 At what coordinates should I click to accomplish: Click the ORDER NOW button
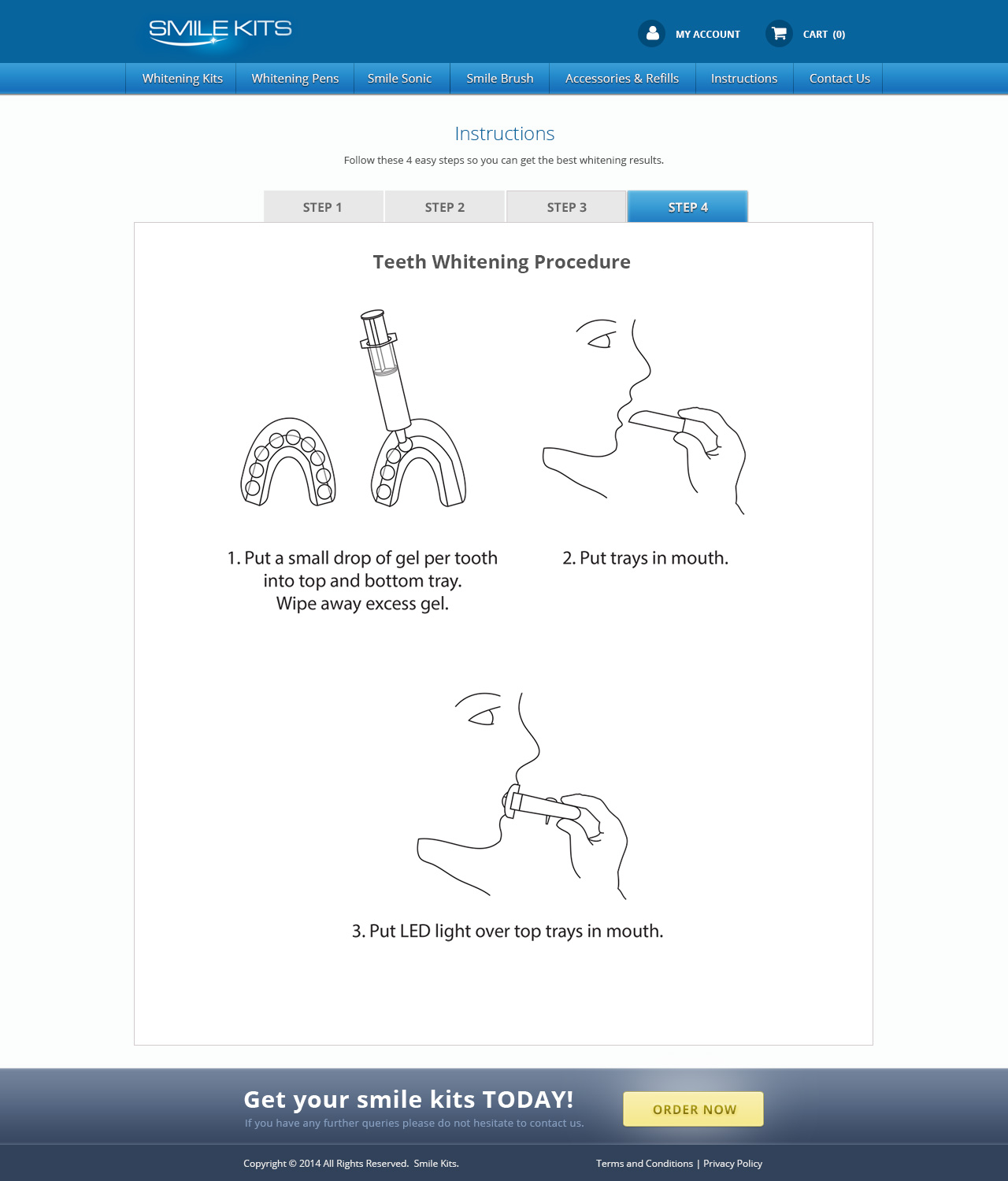693,1109
